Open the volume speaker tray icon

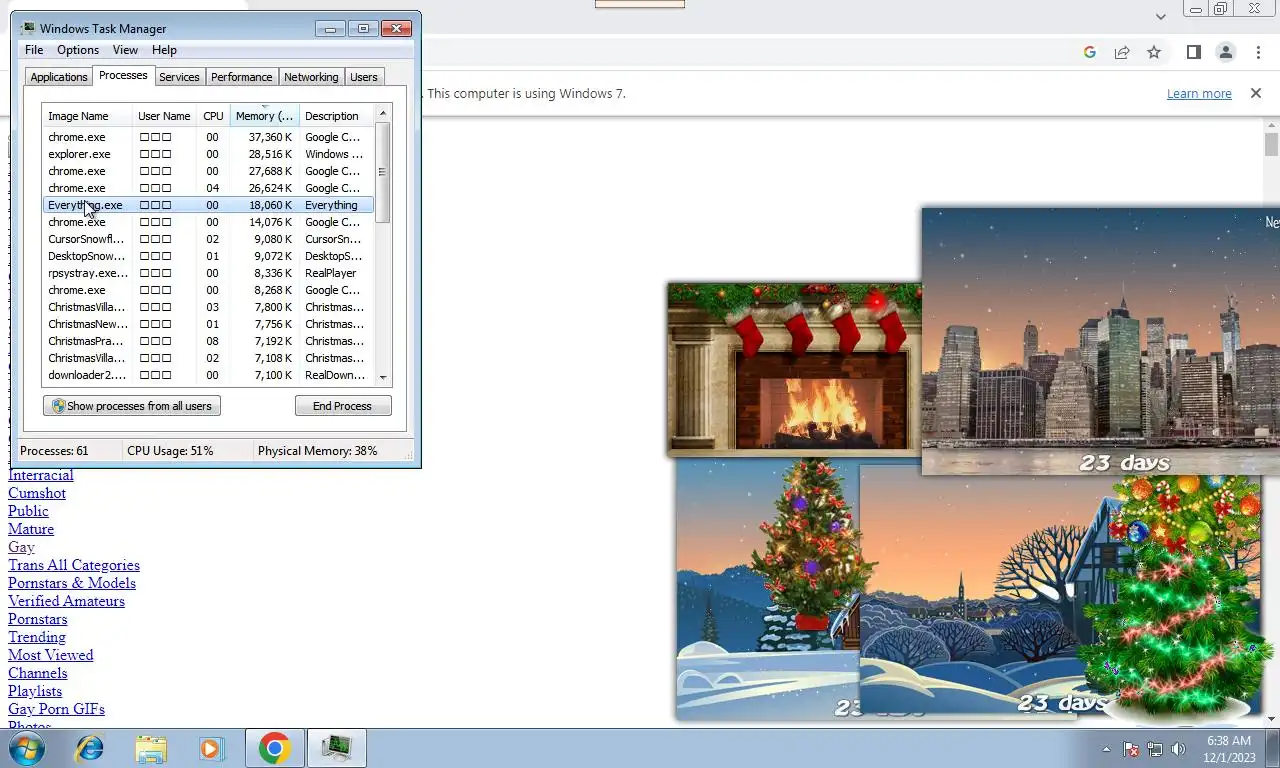[1178, 749]
